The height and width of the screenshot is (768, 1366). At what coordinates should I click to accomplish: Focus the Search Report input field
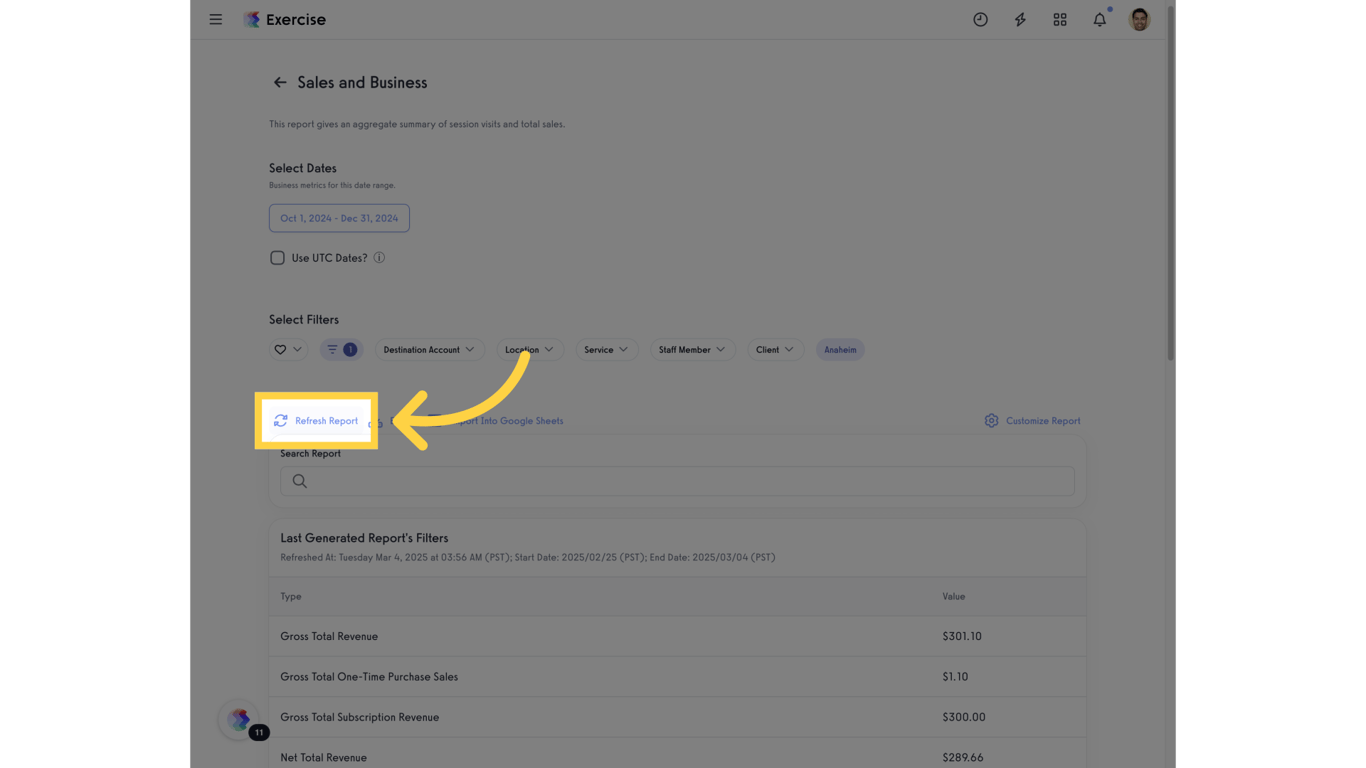(677, 481)
